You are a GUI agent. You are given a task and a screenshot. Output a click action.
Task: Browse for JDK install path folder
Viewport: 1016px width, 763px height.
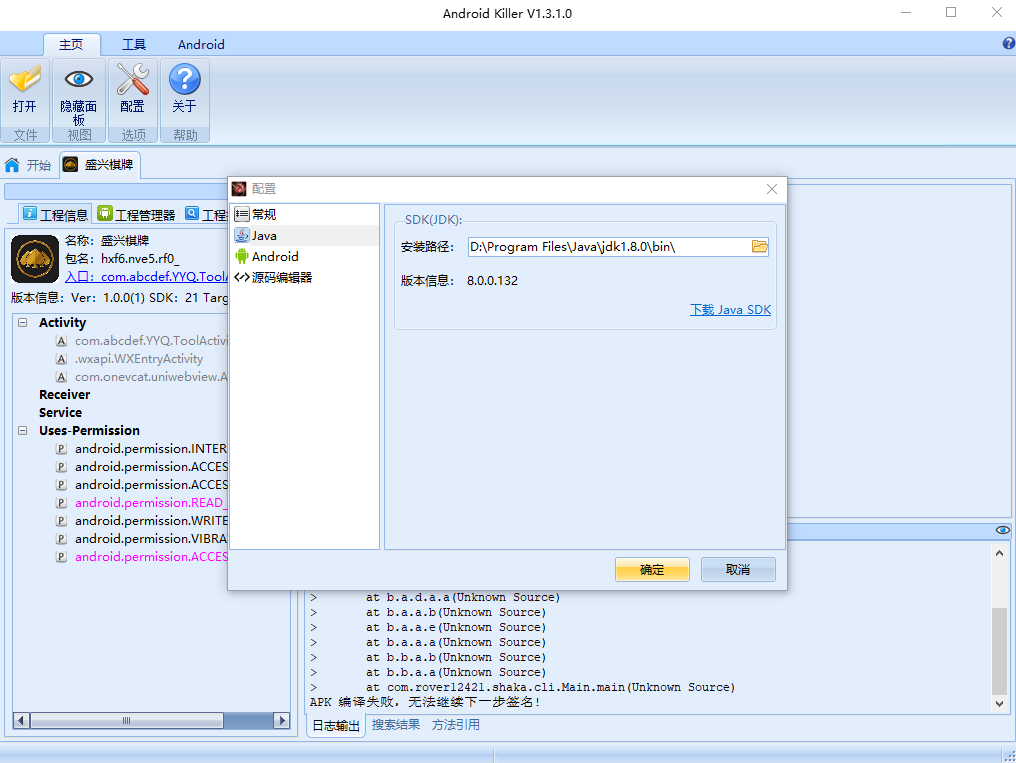point(759,247)
